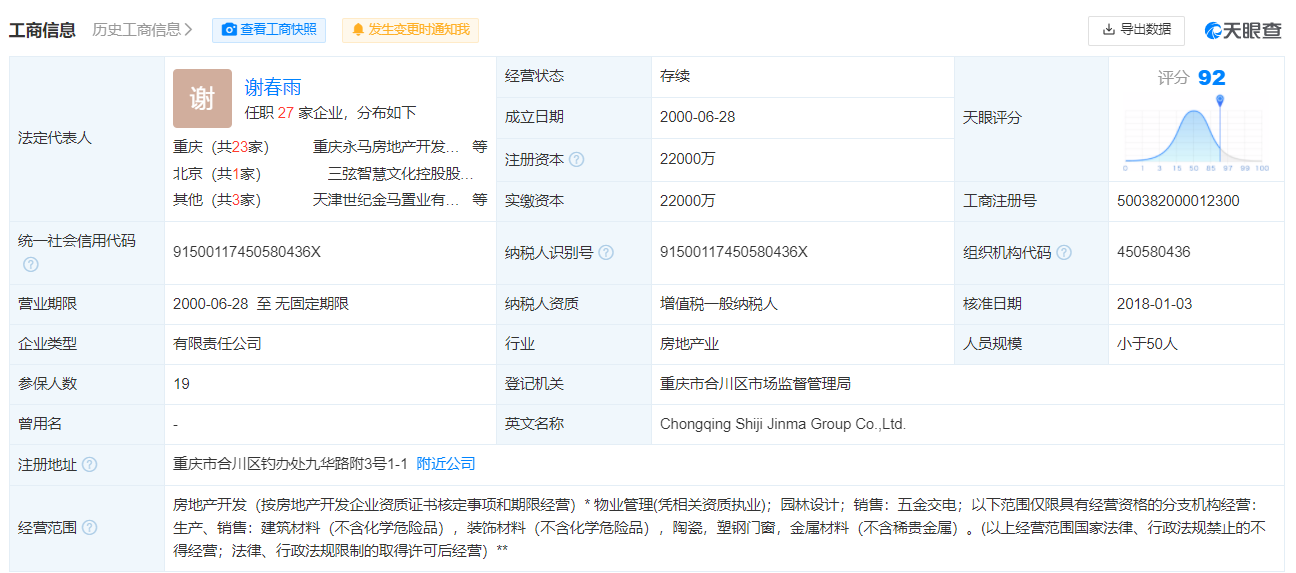1296x573 pixels.
Task: Click the help icon beside 组织机构代码
Action: [x=1064, y=253]
